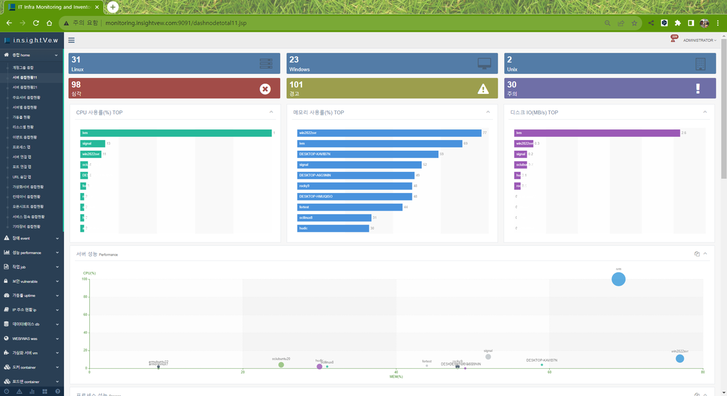The width and height of the screenshot is (727, 396).
Task: Click the chevron beside docker container menu
Action: [57, 367]
